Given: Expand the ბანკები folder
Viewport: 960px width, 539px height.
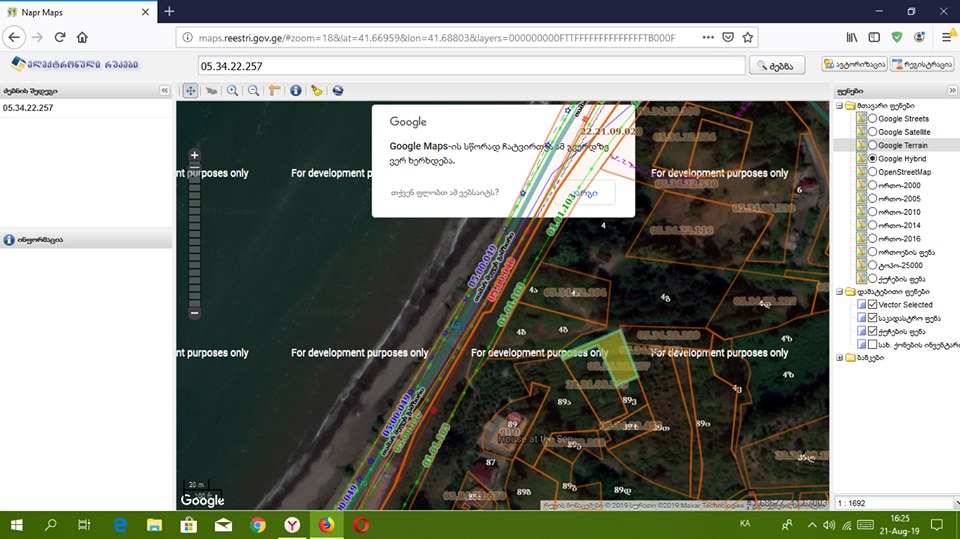Looking at the screenshot, I should click(840, 358).
